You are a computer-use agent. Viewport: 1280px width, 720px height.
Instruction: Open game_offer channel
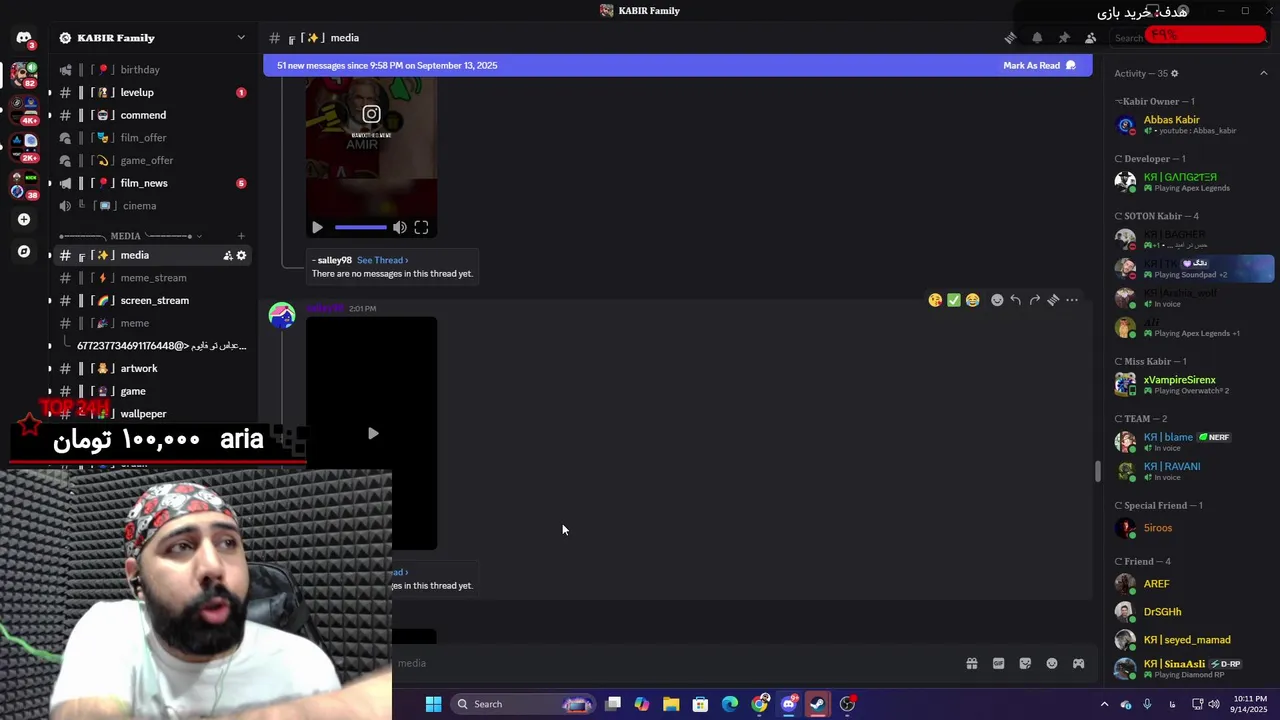tap(152, 160)
